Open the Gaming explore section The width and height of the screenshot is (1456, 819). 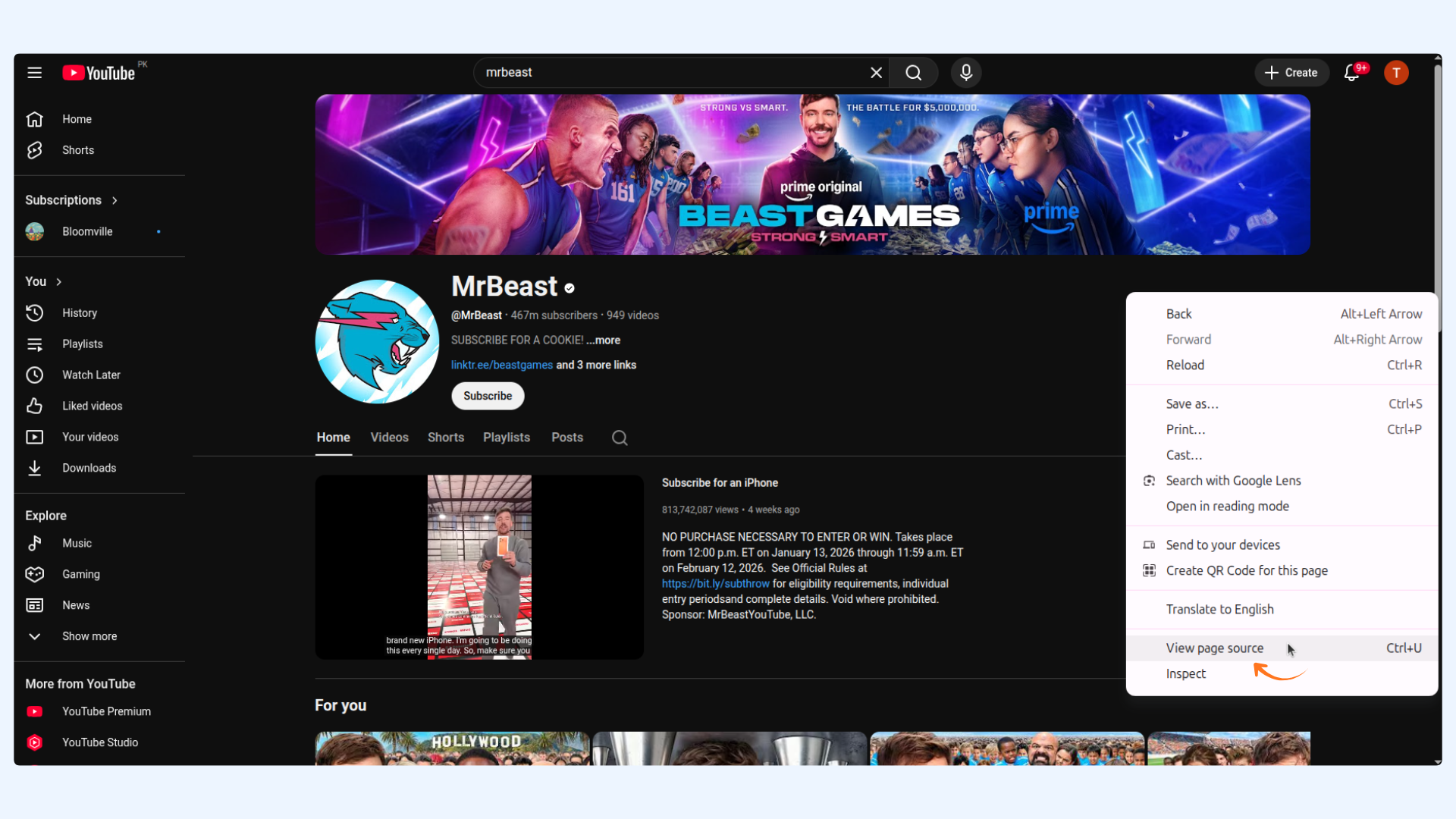[80, 574]
